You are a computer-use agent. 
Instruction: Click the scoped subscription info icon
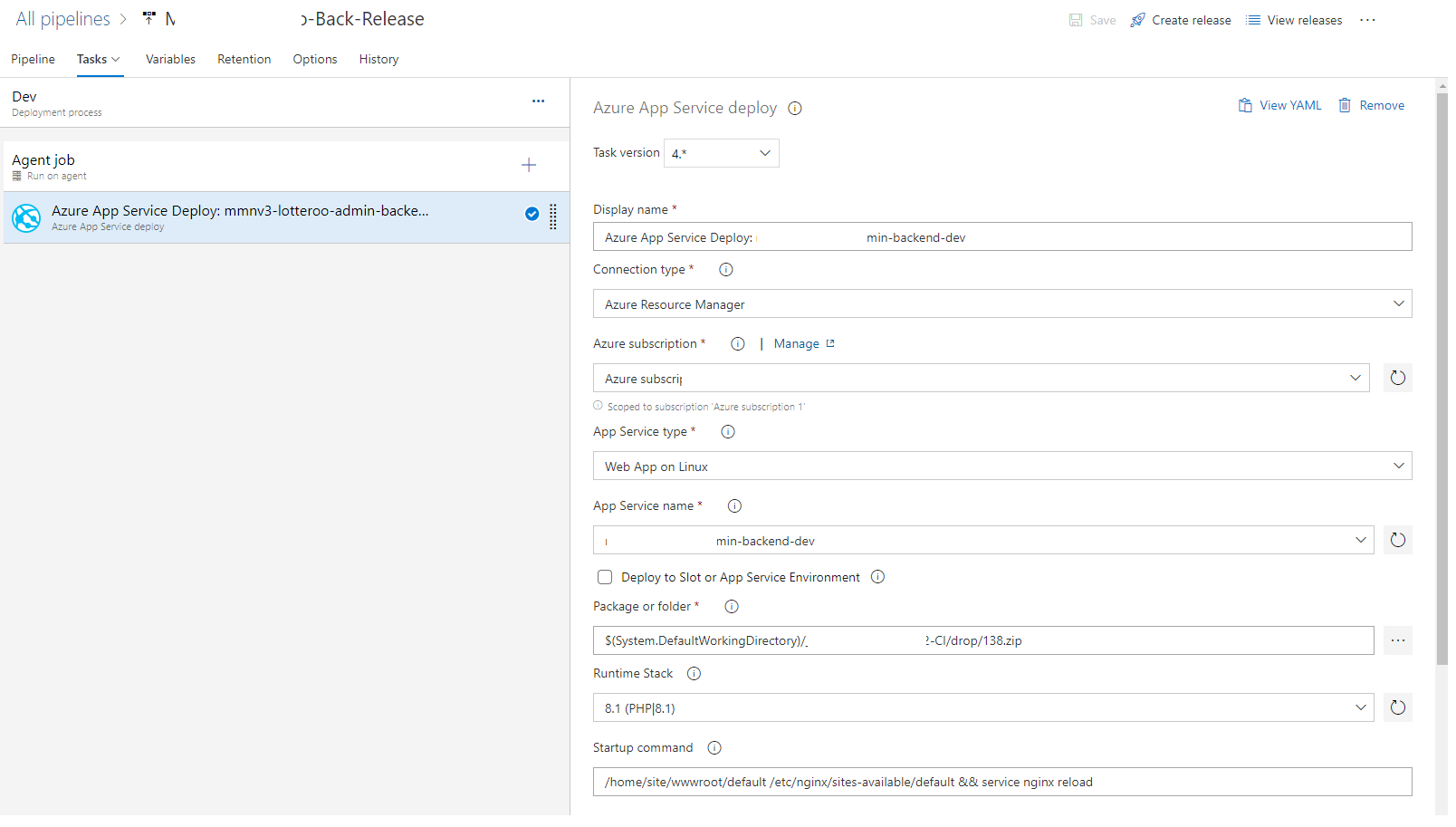[x=598, y=406]
